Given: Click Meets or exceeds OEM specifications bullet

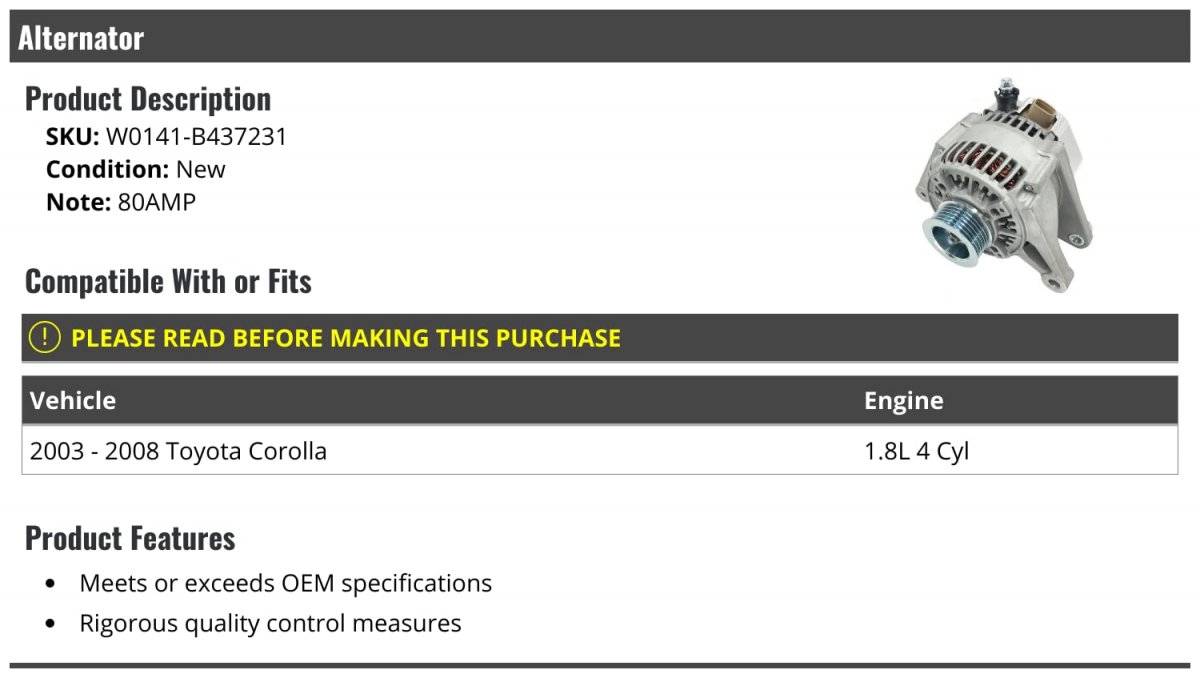Looking at the screenshot, I should pos(285,583).
